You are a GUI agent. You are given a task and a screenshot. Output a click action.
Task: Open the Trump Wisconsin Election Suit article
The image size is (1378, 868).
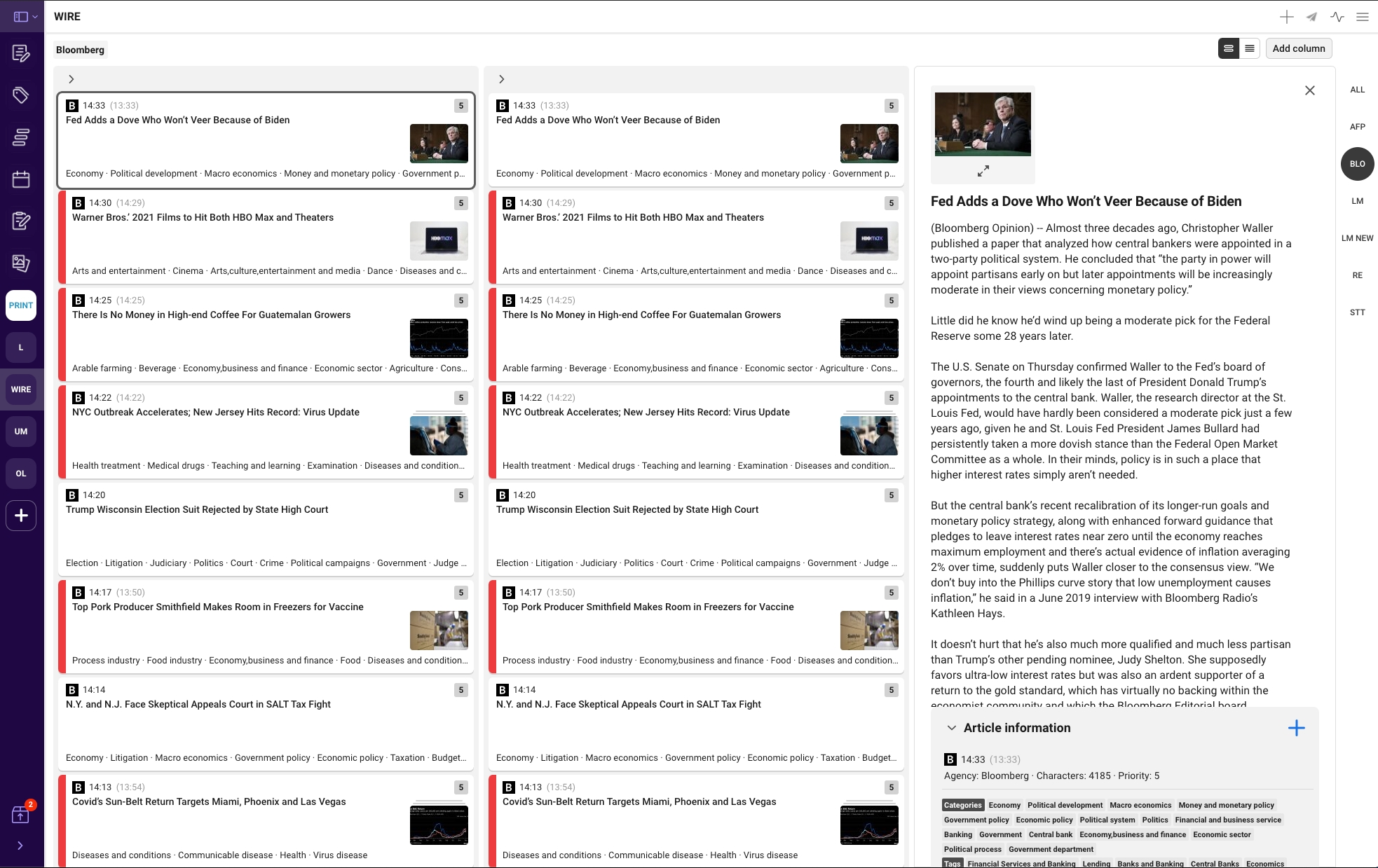tap(197, 509)
